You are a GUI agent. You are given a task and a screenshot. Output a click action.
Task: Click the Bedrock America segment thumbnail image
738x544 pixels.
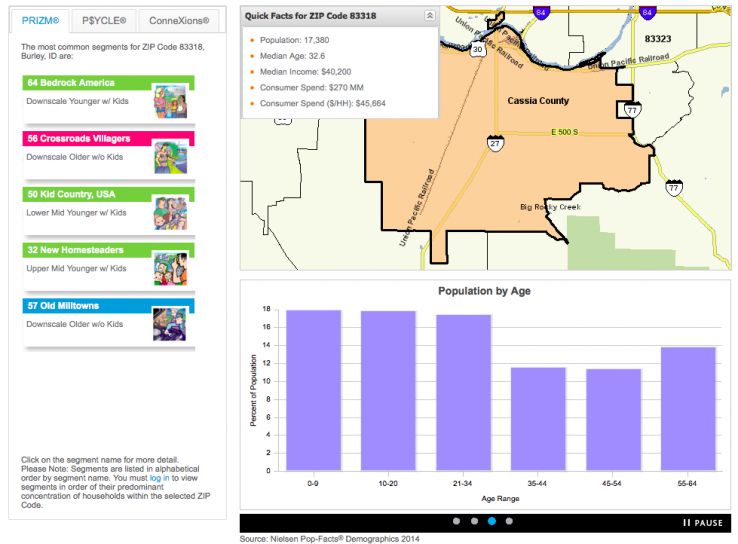point(169,101)
